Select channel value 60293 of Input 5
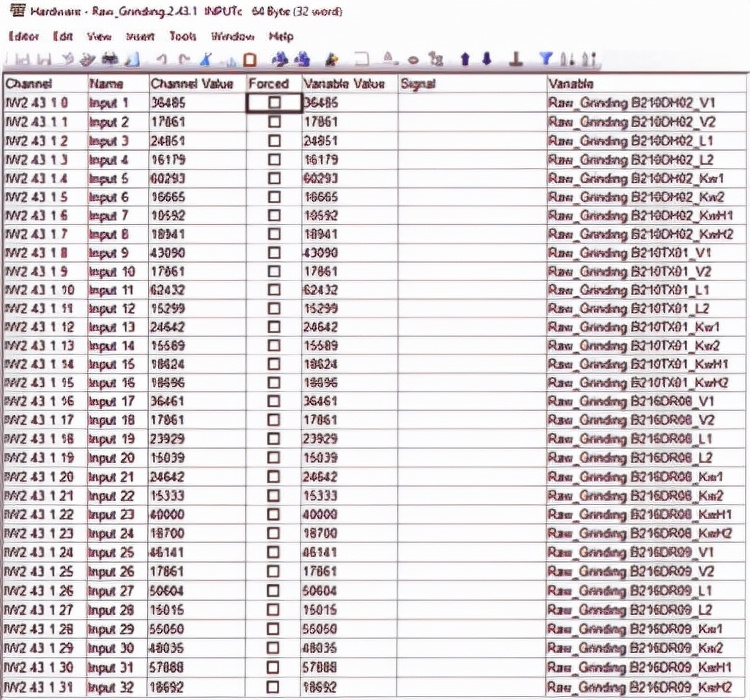750x700 pixels. click(x=198, y=178)
